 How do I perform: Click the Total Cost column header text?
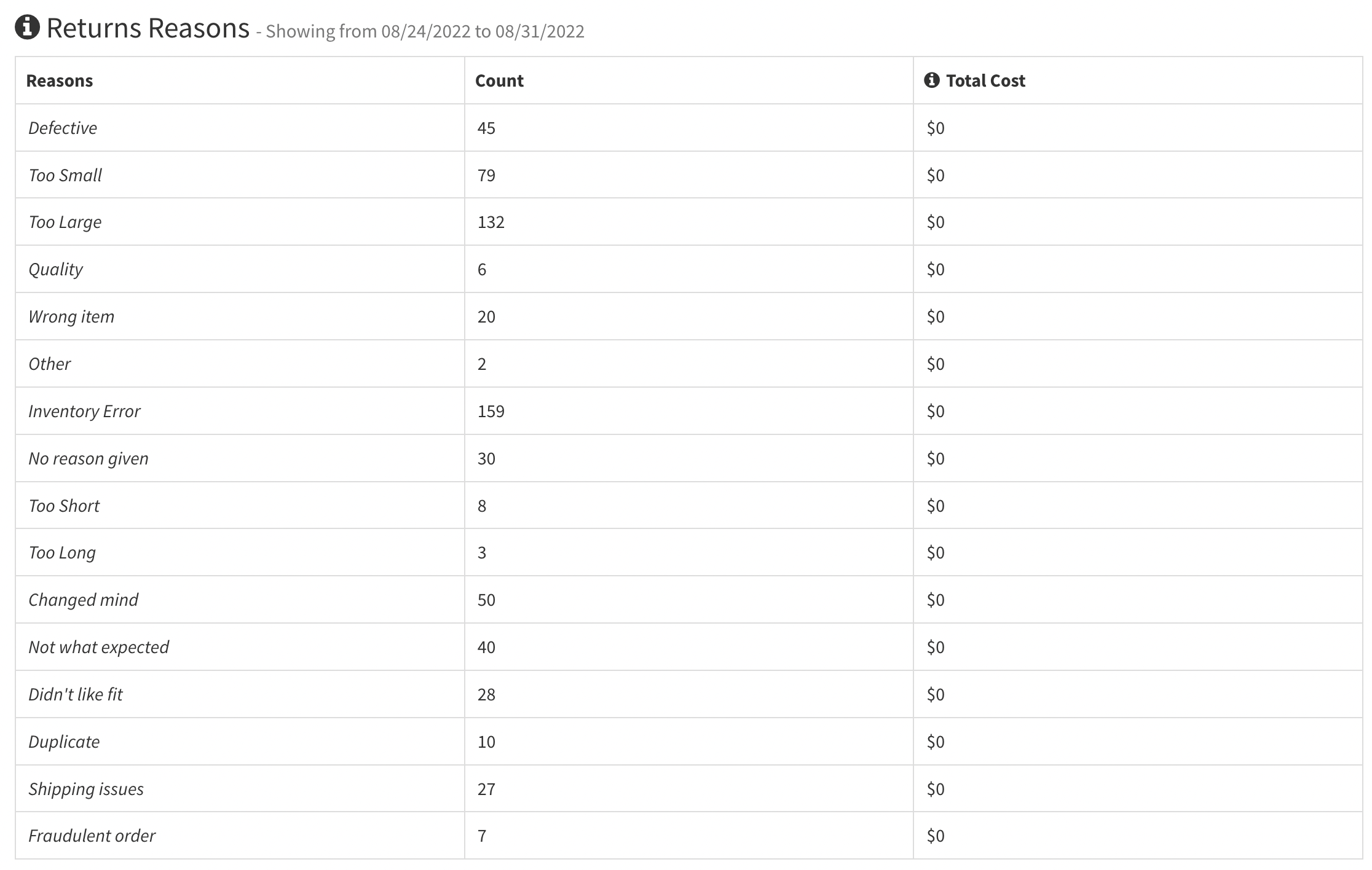[x=985, y=81]
